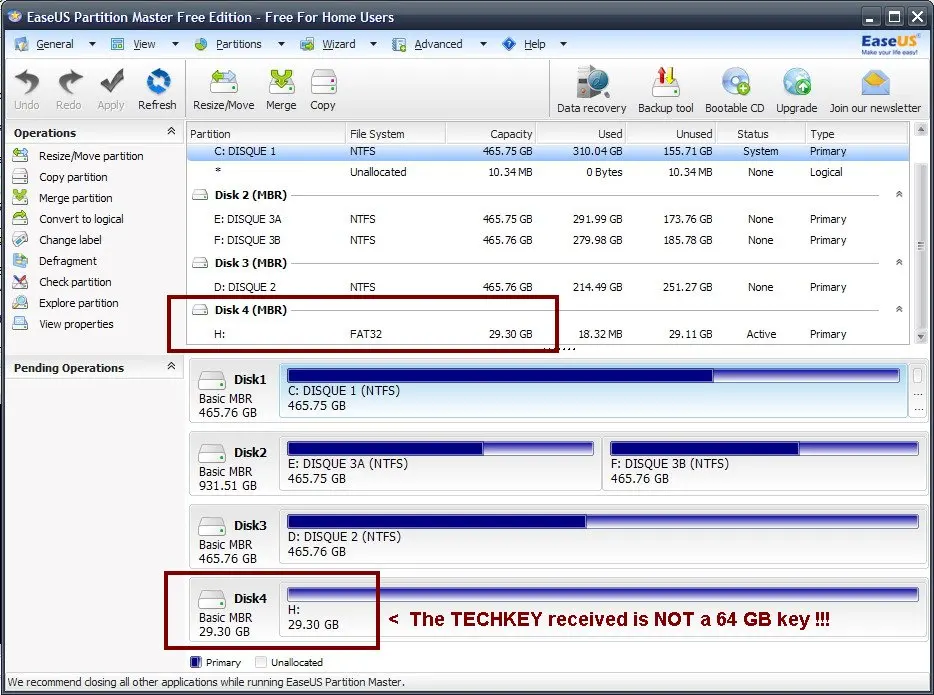This screenshot has height=695, width=934.
Task: Click Join our newsletter icon
Action: coord(875,82)
